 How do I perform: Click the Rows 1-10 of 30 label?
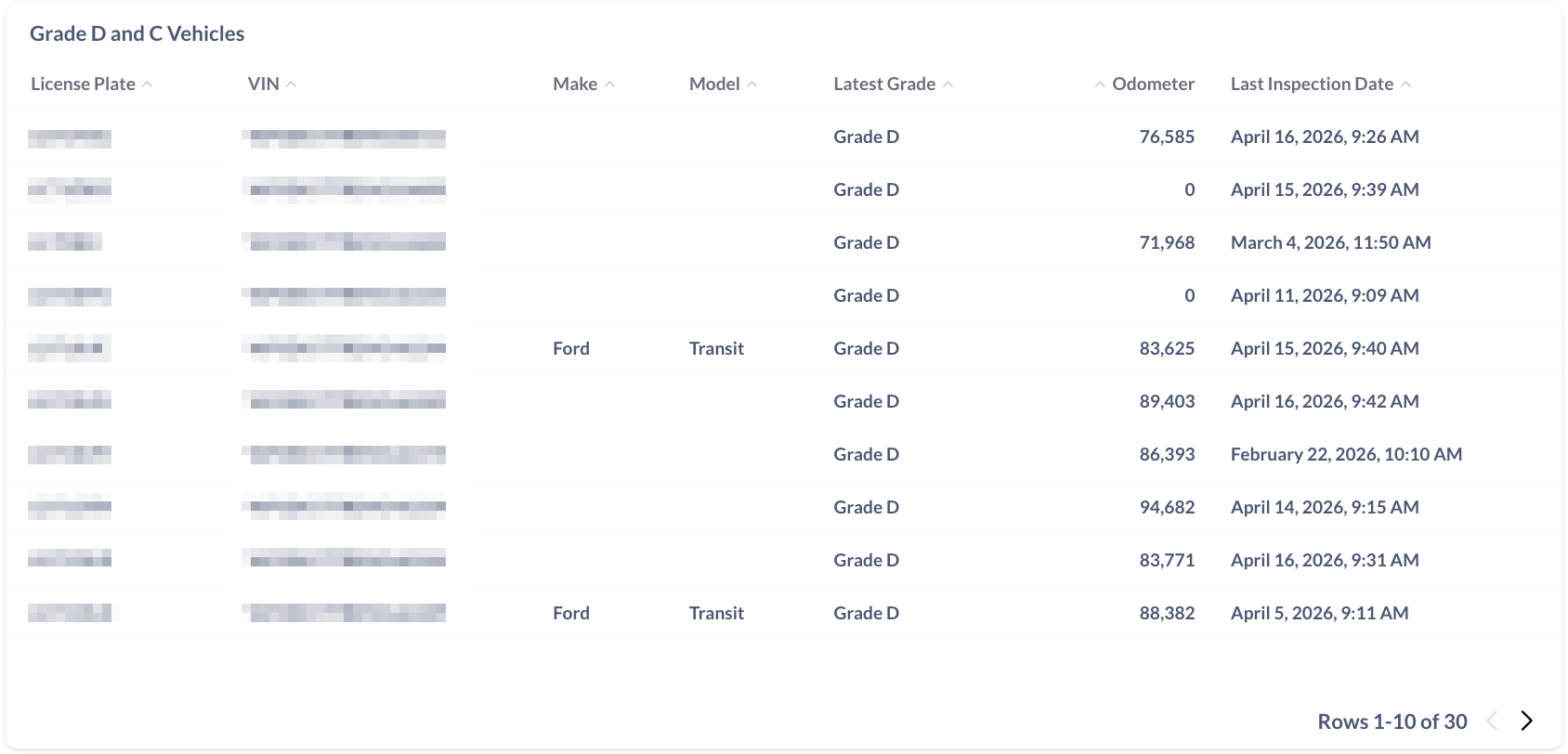(1392, 721)
